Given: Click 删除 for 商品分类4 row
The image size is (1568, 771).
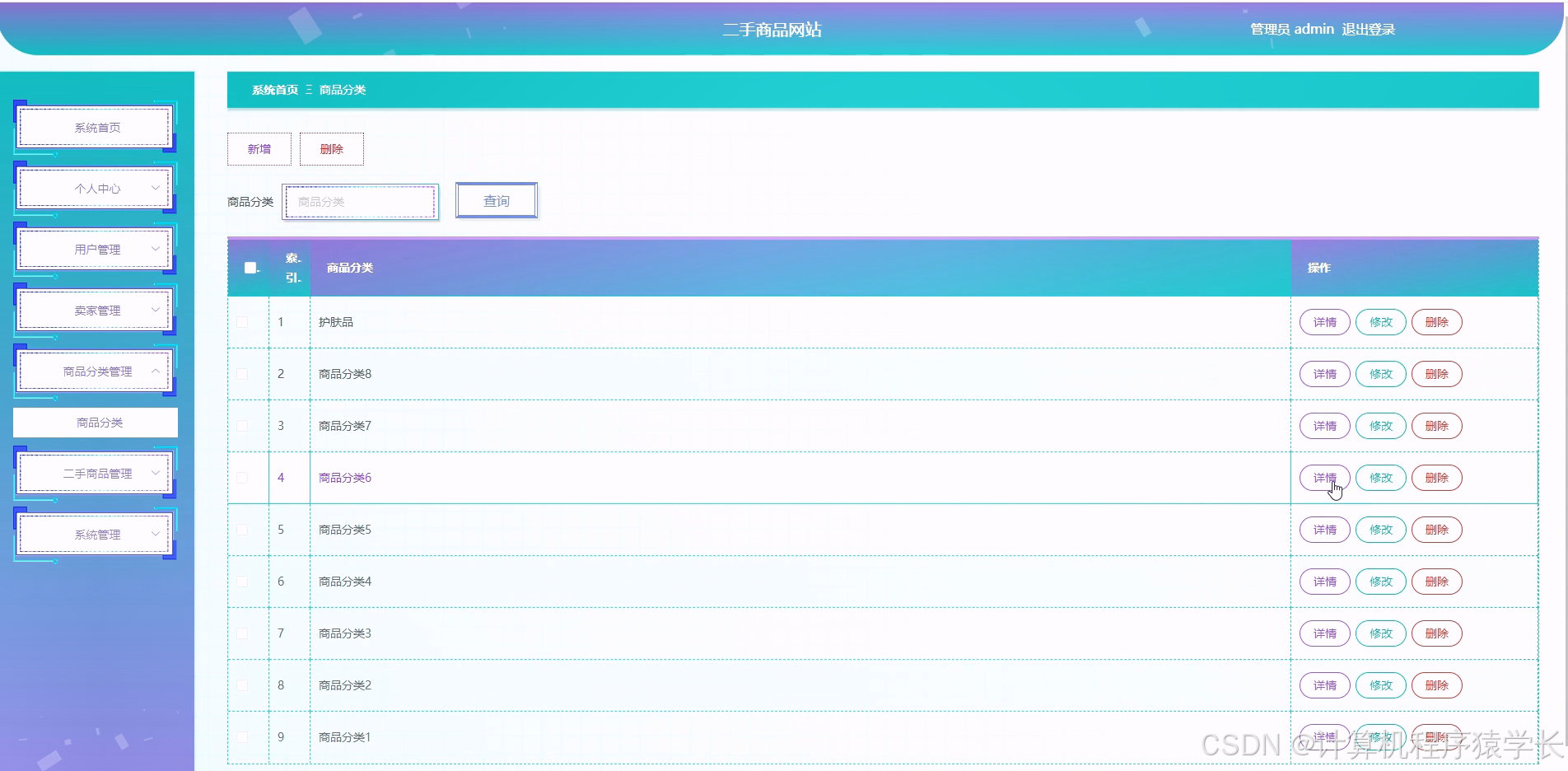Looking at the screenshot, I should pyautogui.click(x=1437, y=582).
